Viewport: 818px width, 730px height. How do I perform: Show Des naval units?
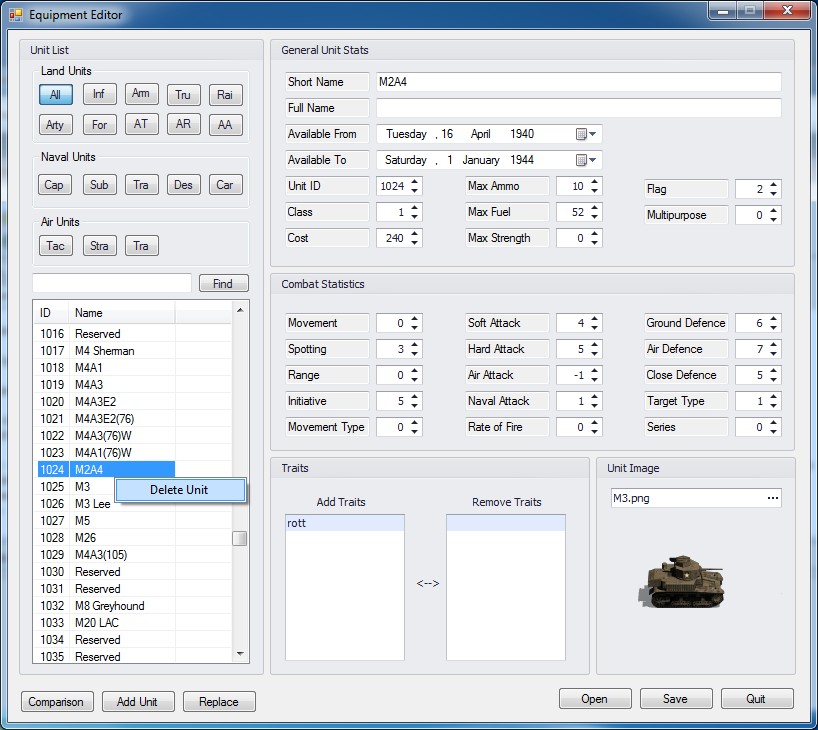point(183,185)
